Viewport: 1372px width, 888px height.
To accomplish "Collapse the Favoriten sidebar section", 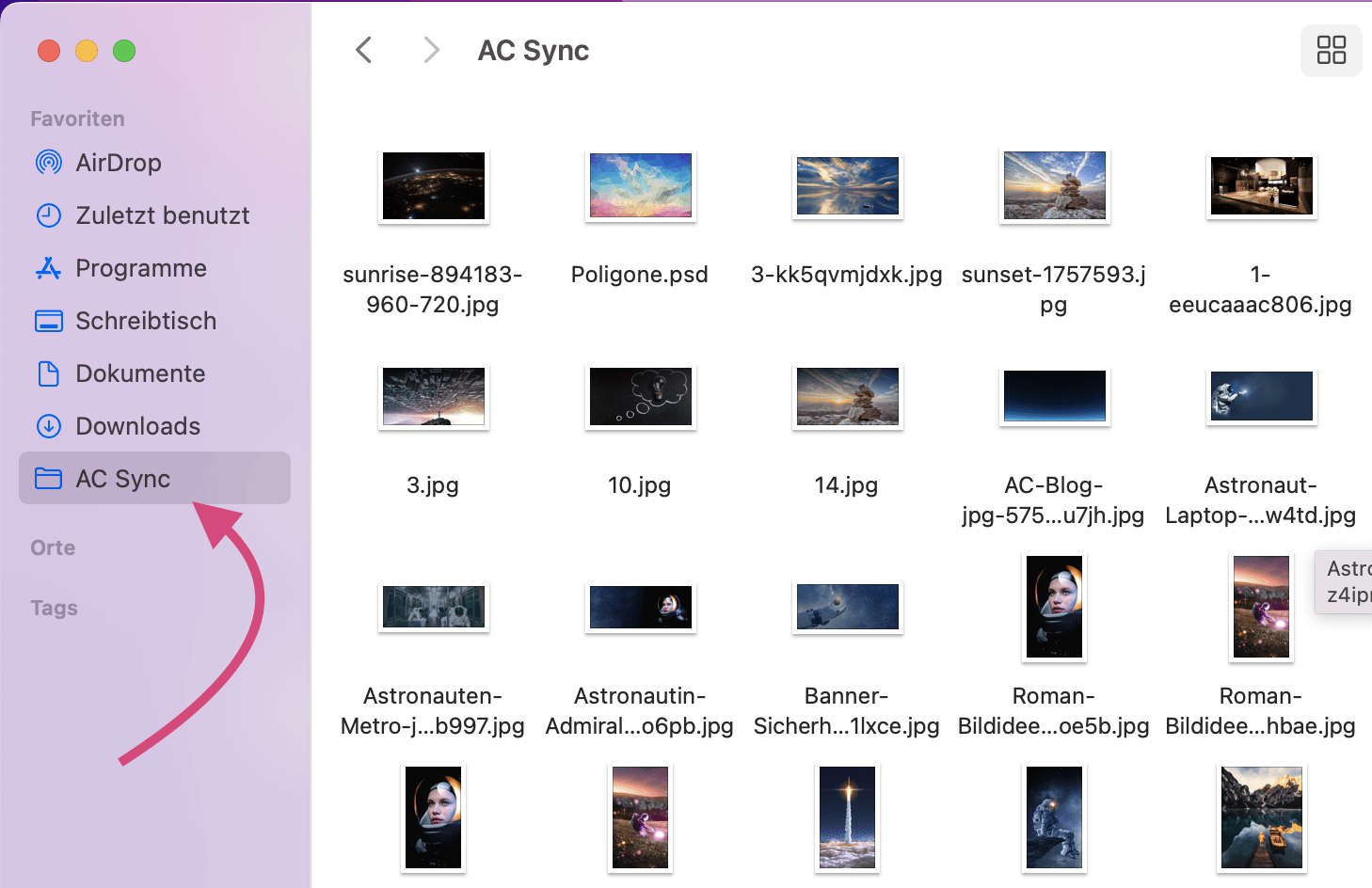I will click(77, 119).
